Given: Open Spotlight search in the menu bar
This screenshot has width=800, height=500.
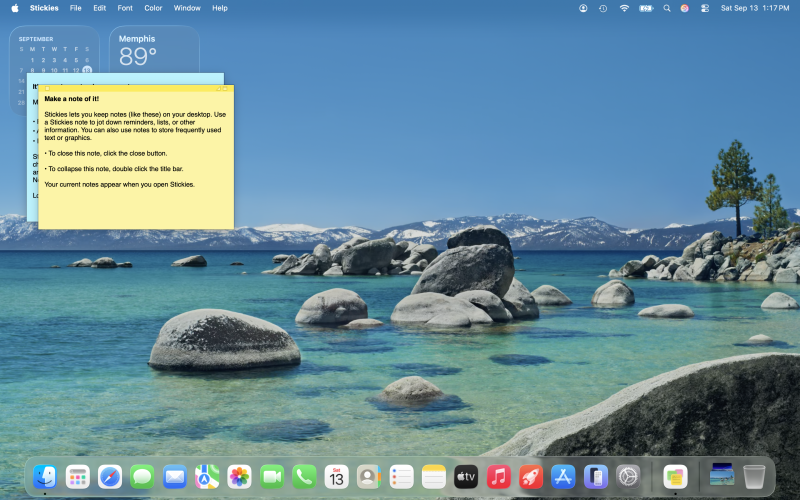Looking at the screenshot, I should pos(667,8).
